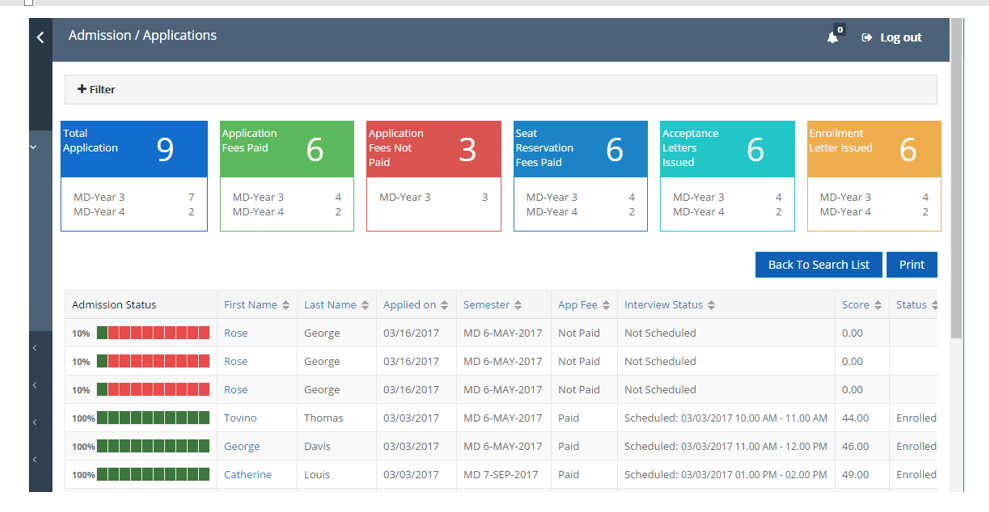Click last name Louis cell
The image size is (989, 512).
[x=317, y=475]
